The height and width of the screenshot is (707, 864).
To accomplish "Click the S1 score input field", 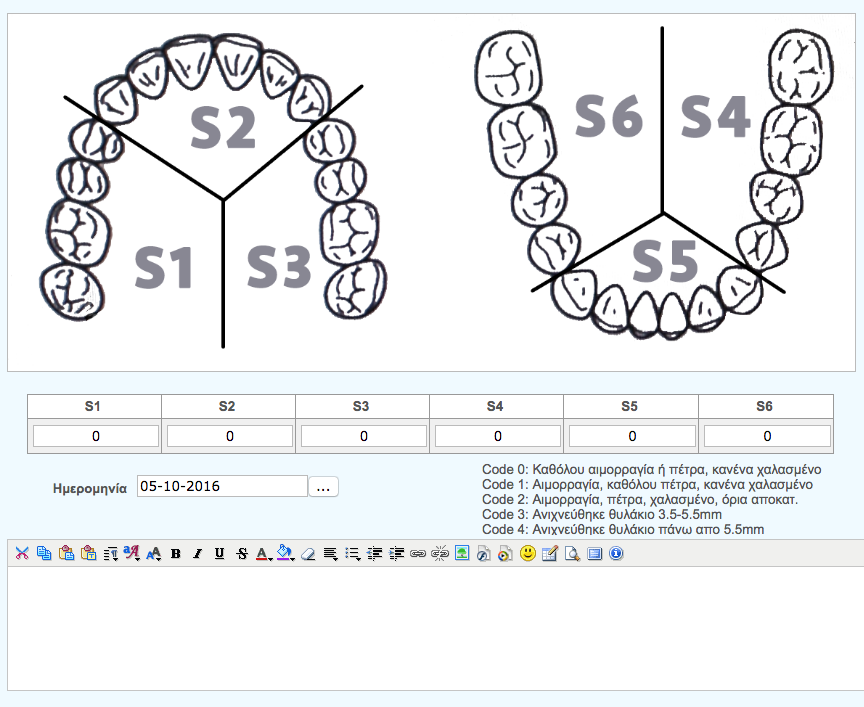I will click(x=96, y=436).
